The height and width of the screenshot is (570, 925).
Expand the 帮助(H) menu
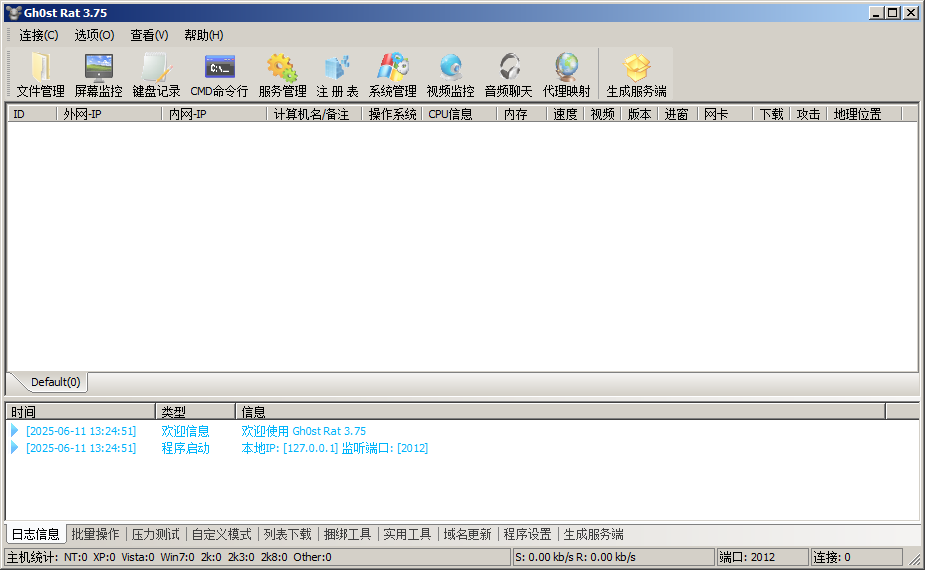tap(203, 35)
